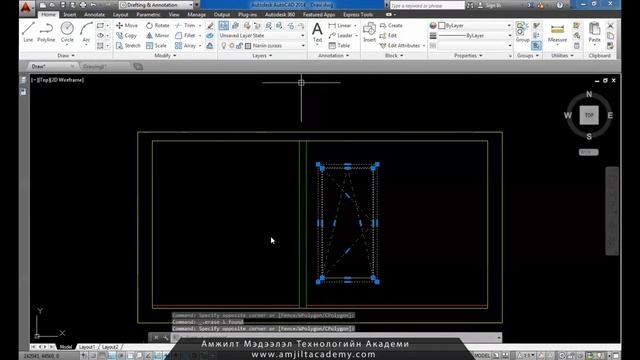640x360 pixels.
Task: Click the viewport label Top 2D Wireframe
Action: [x=58, y=80]
